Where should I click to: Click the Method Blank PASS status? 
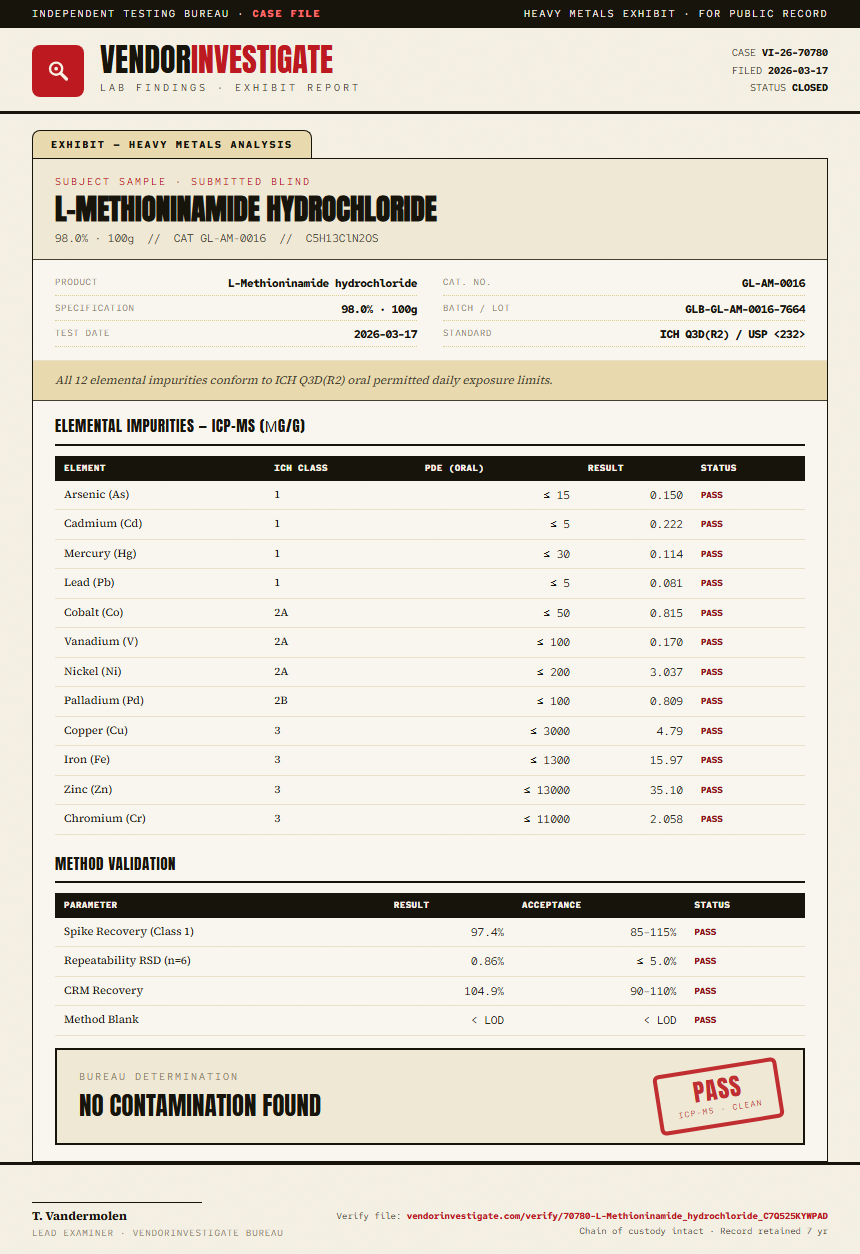[x=705, y=1020]
